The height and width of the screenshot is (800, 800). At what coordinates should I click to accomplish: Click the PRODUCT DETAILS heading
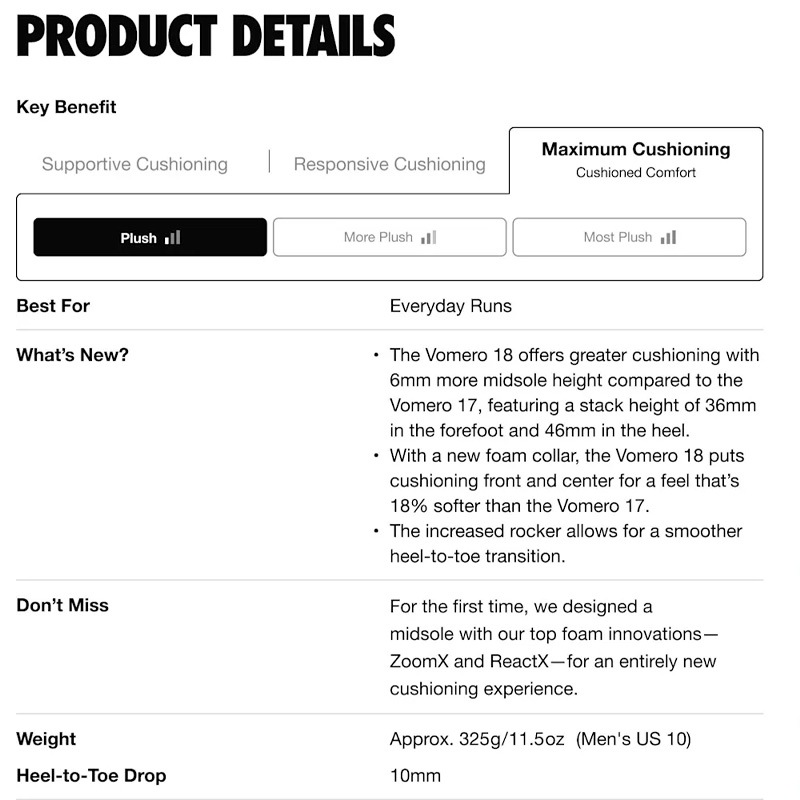click(206, 36)
